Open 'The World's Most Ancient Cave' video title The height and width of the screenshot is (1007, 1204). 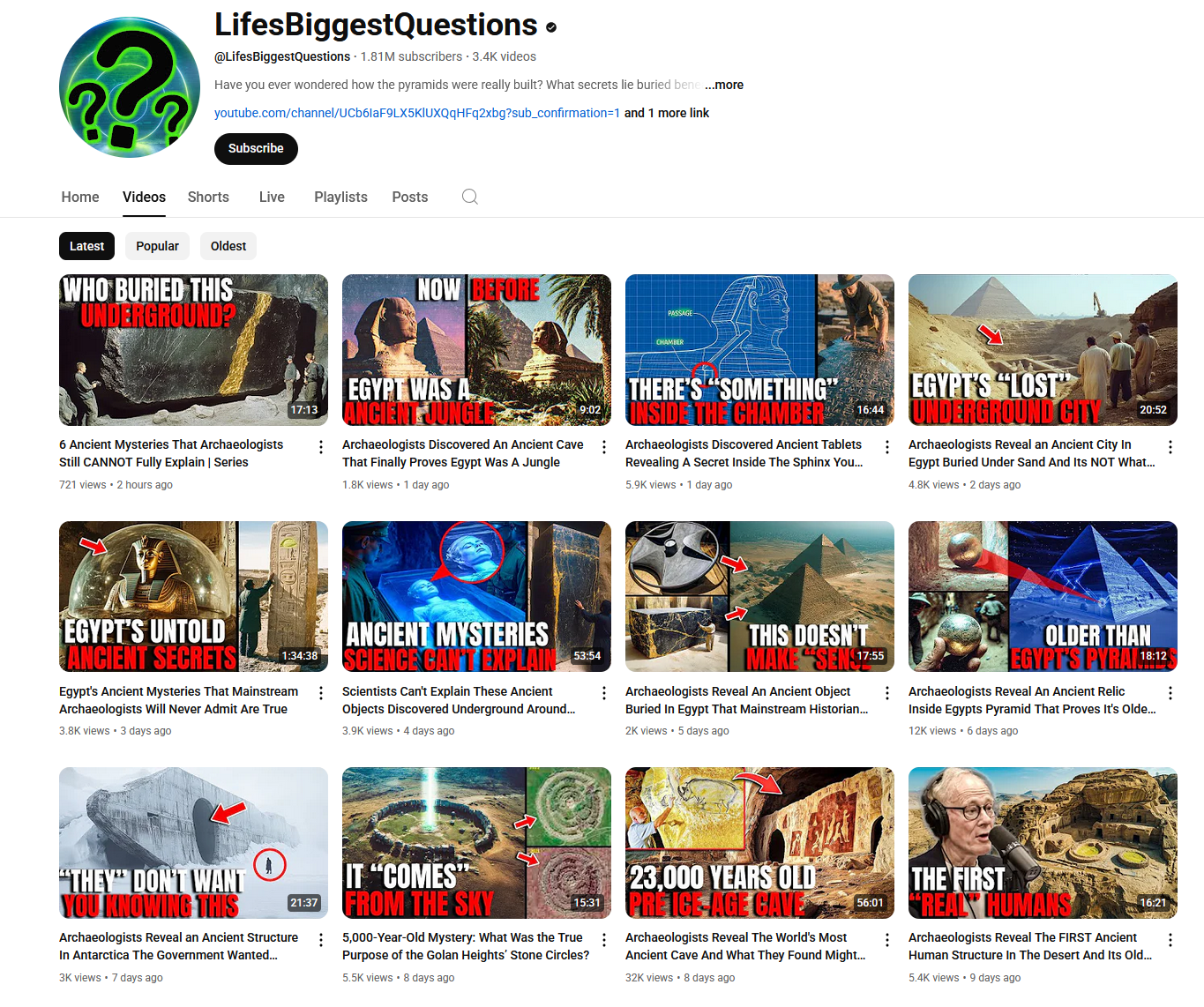(745, 946)
